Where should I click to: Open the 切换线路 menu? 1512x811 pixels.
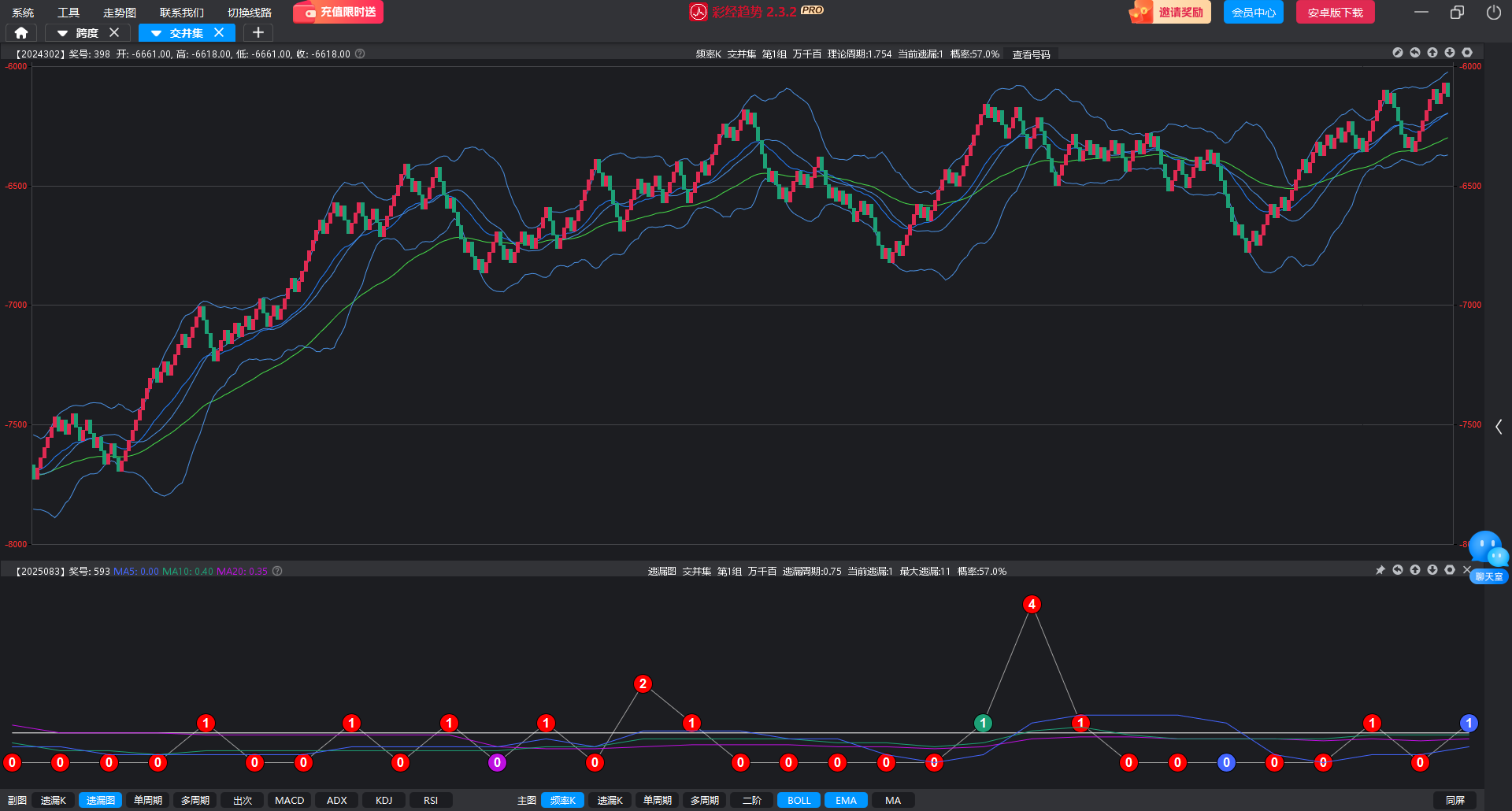250,13
